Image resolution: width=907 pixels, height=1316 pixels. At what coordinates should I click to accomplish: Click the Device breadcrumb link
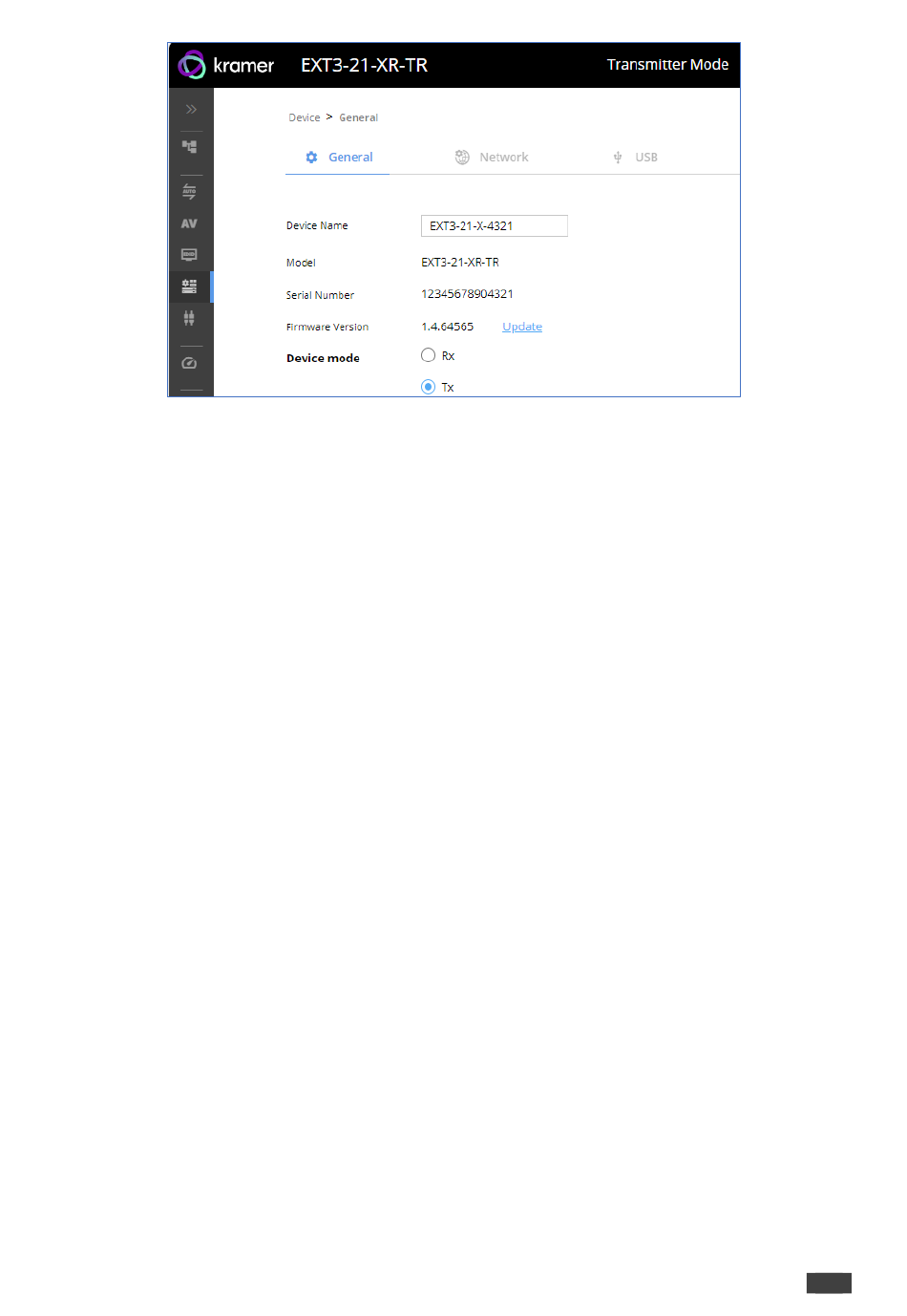(x=305, y=117)
